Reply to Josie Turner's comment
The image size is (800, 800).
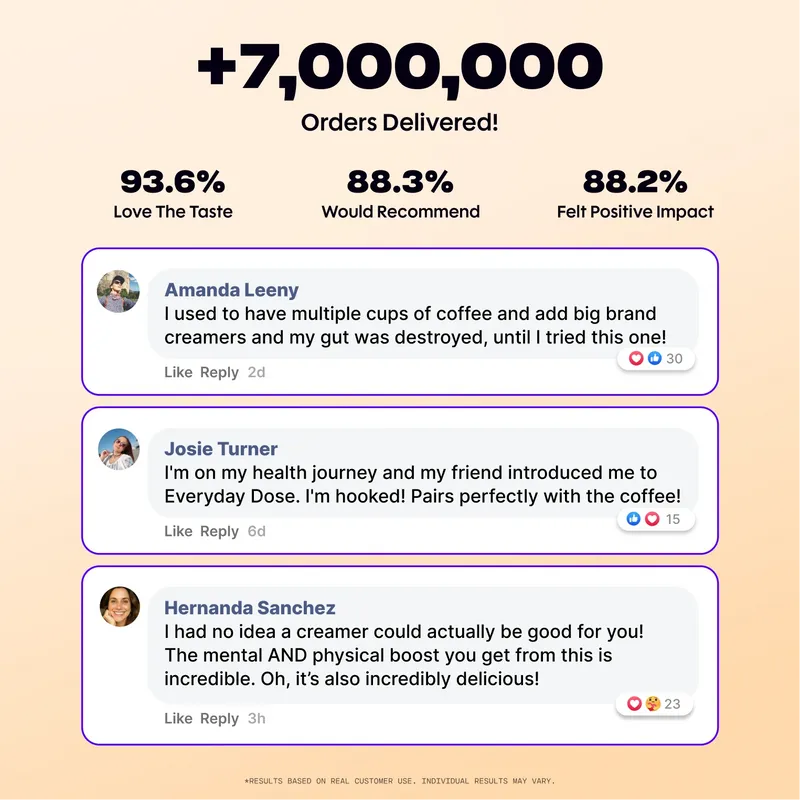pyautogui.click(x=219, y=532)
